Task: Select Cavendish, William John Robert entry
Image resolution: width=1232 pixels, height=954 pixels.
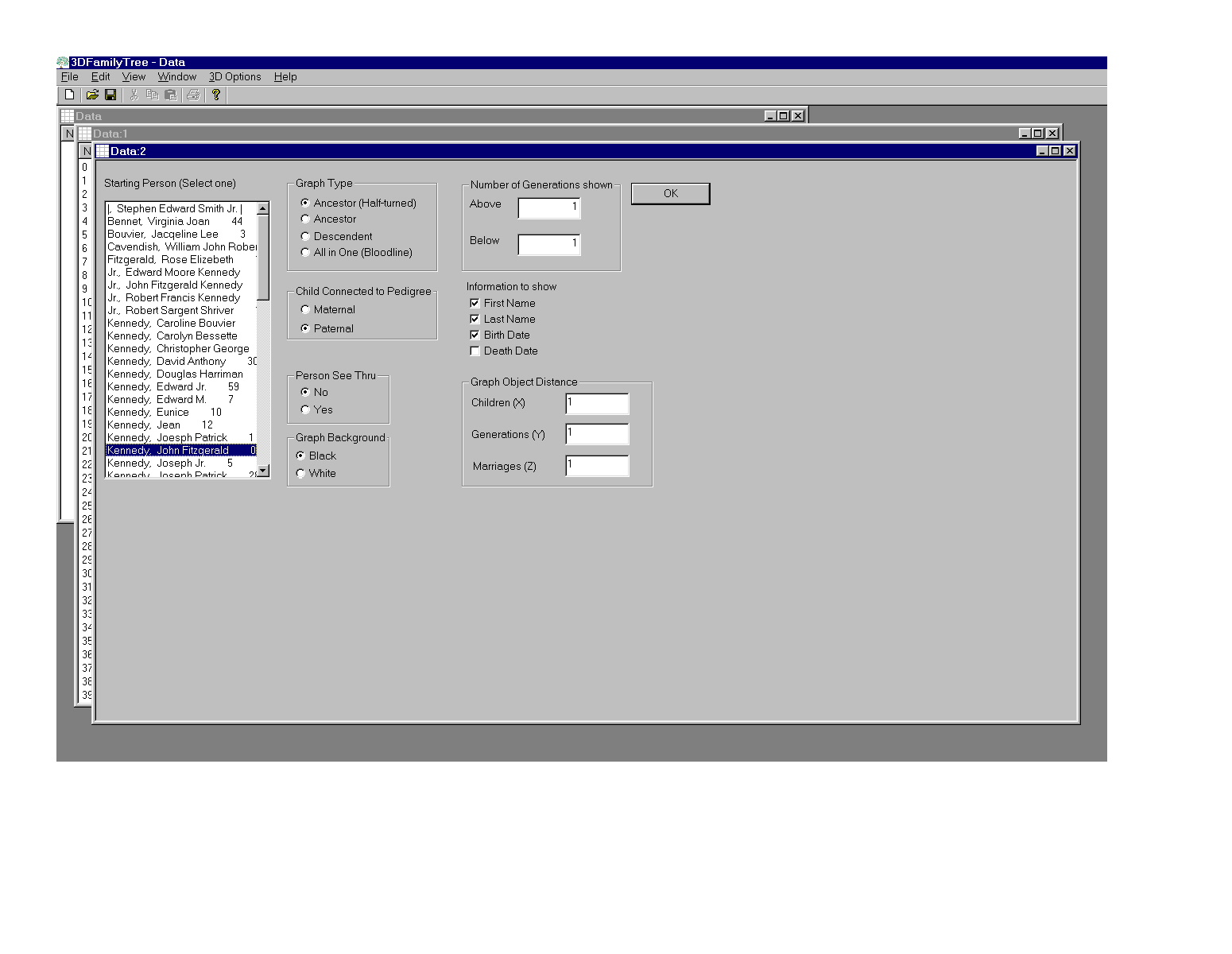Action: click(181, 246)
